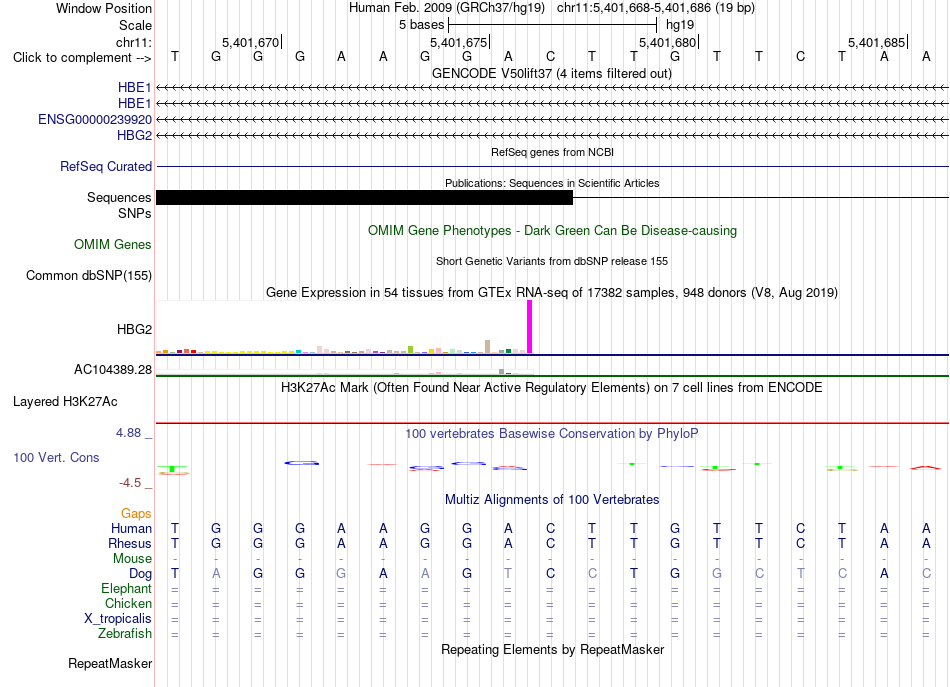Image resolution: width=950 pixels, height=687 pixels.
Task: Click the Gaps label in Multiz track
Action: 136,514
